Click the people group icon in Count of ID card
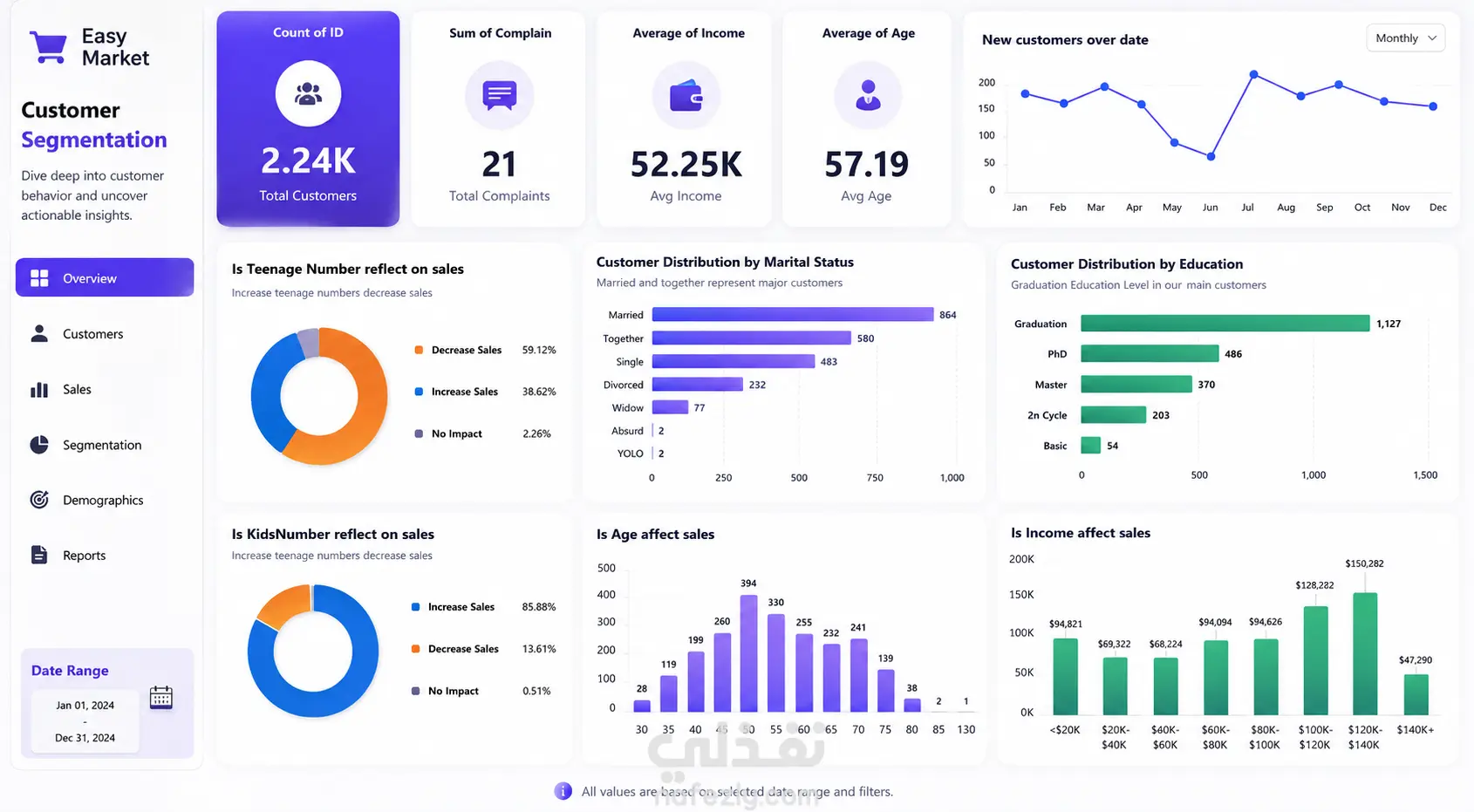 [308, 93]
